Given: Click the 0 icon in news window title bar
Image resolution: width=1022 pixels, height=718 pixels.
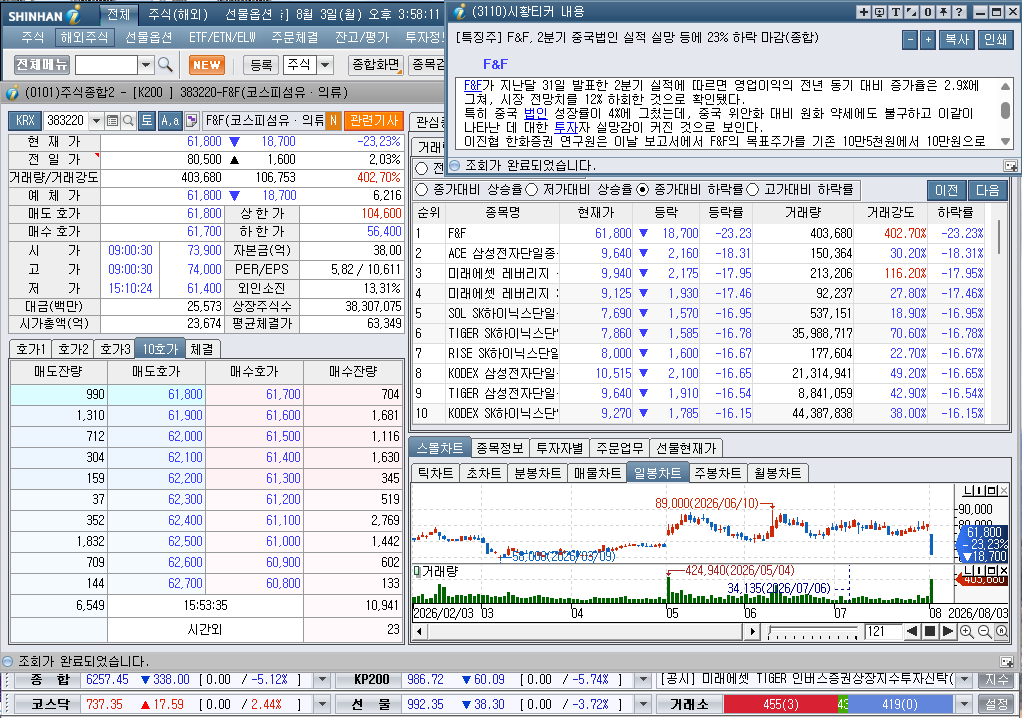Looking at the screenshot, I should coord(927,12).
